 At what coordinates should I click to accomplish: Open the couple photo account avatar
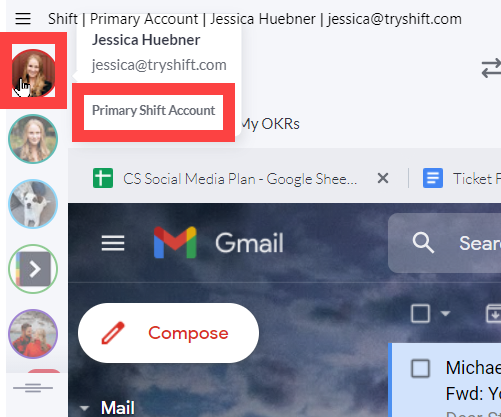[x=33, y=334]
